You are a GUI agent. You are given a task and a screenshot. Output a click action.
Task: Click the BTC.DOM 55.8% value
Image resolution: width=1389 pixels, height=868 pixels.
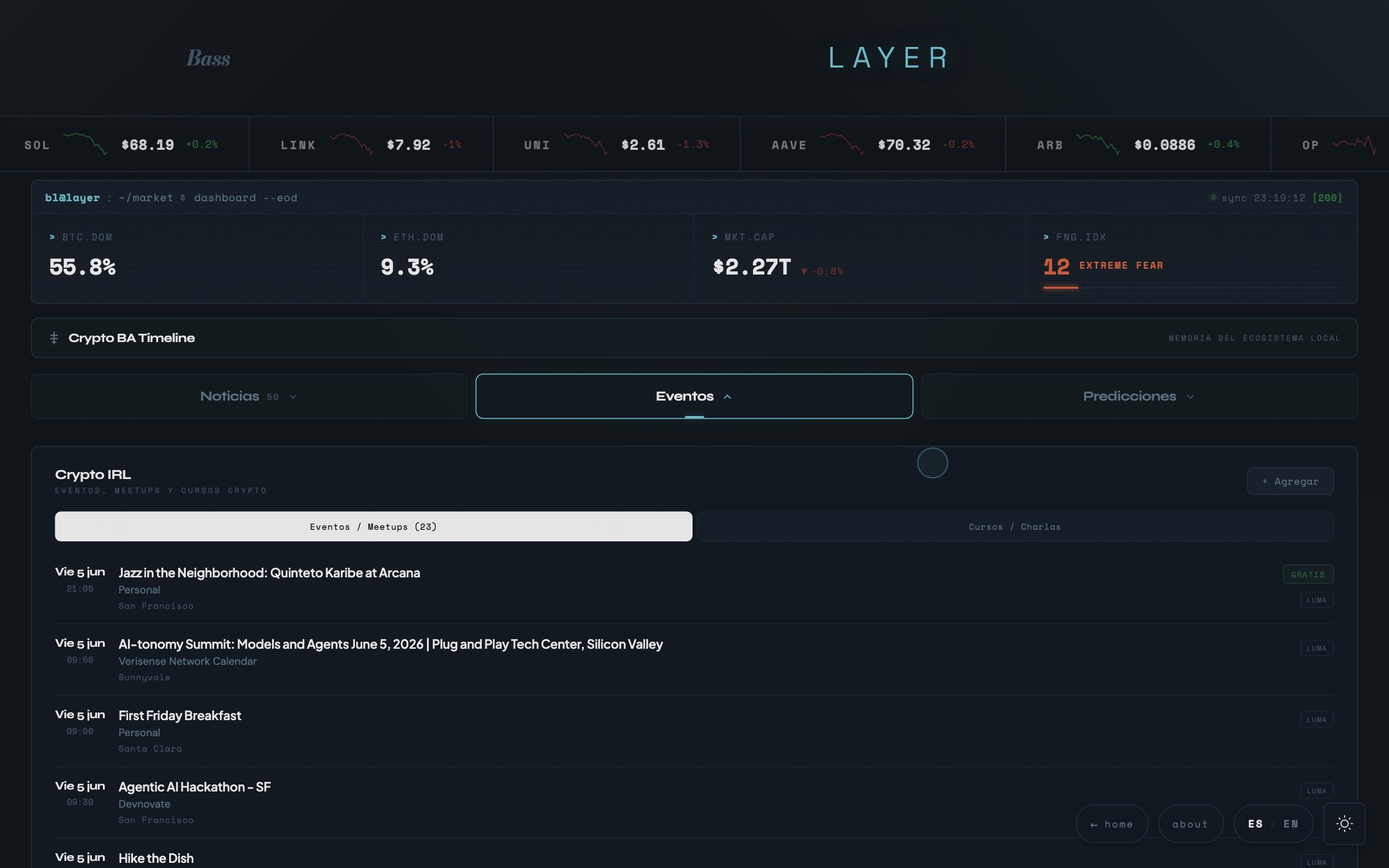coord(82,267)
